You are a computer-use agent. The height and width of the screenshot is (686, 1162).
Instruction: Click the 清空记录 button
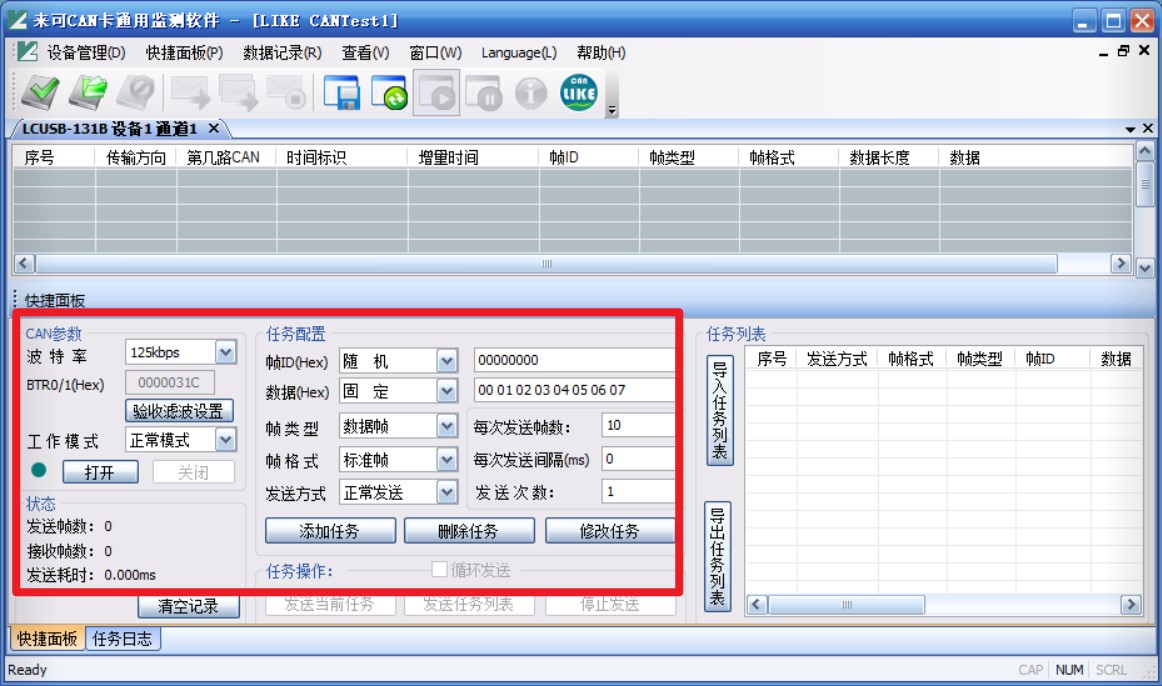point(190,606)
